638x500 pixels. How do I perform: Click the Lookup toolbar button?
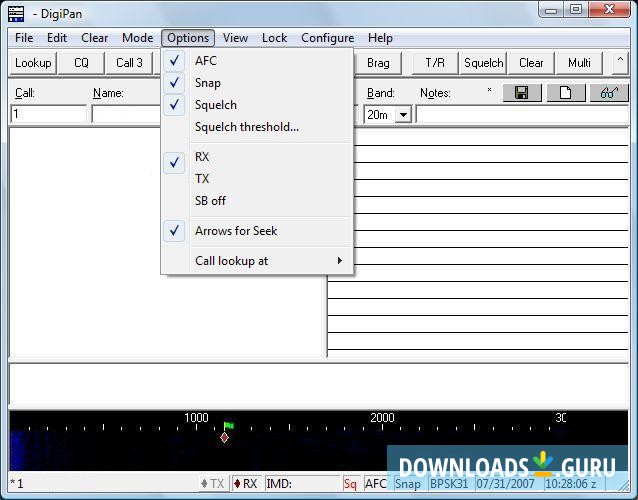[33, 63]
